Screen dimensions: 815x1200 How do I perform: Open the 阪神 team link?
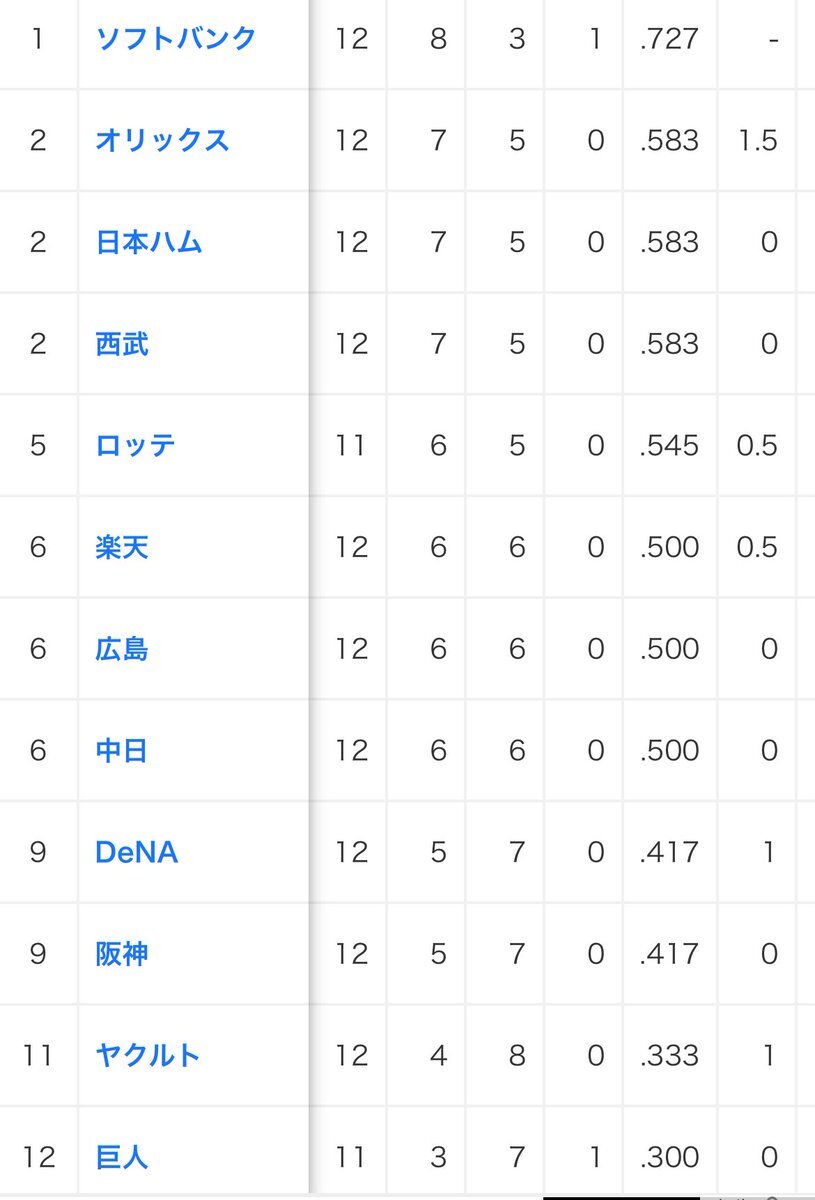122,954
